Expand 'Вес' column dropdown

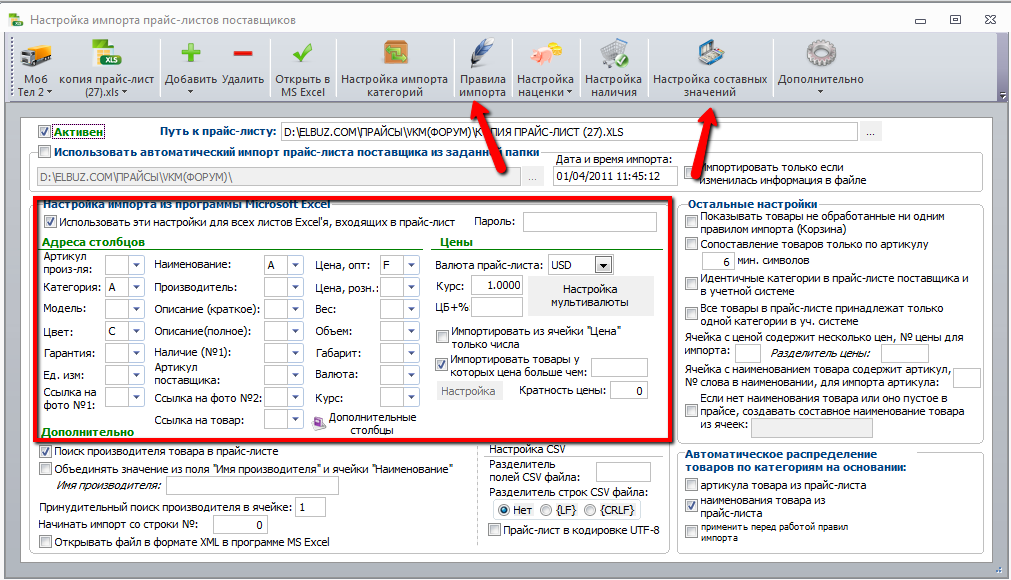point(411,309)
